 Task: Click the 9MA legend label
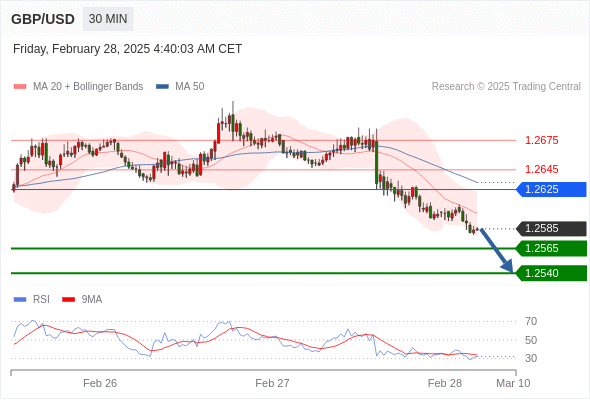coord(92,300)
